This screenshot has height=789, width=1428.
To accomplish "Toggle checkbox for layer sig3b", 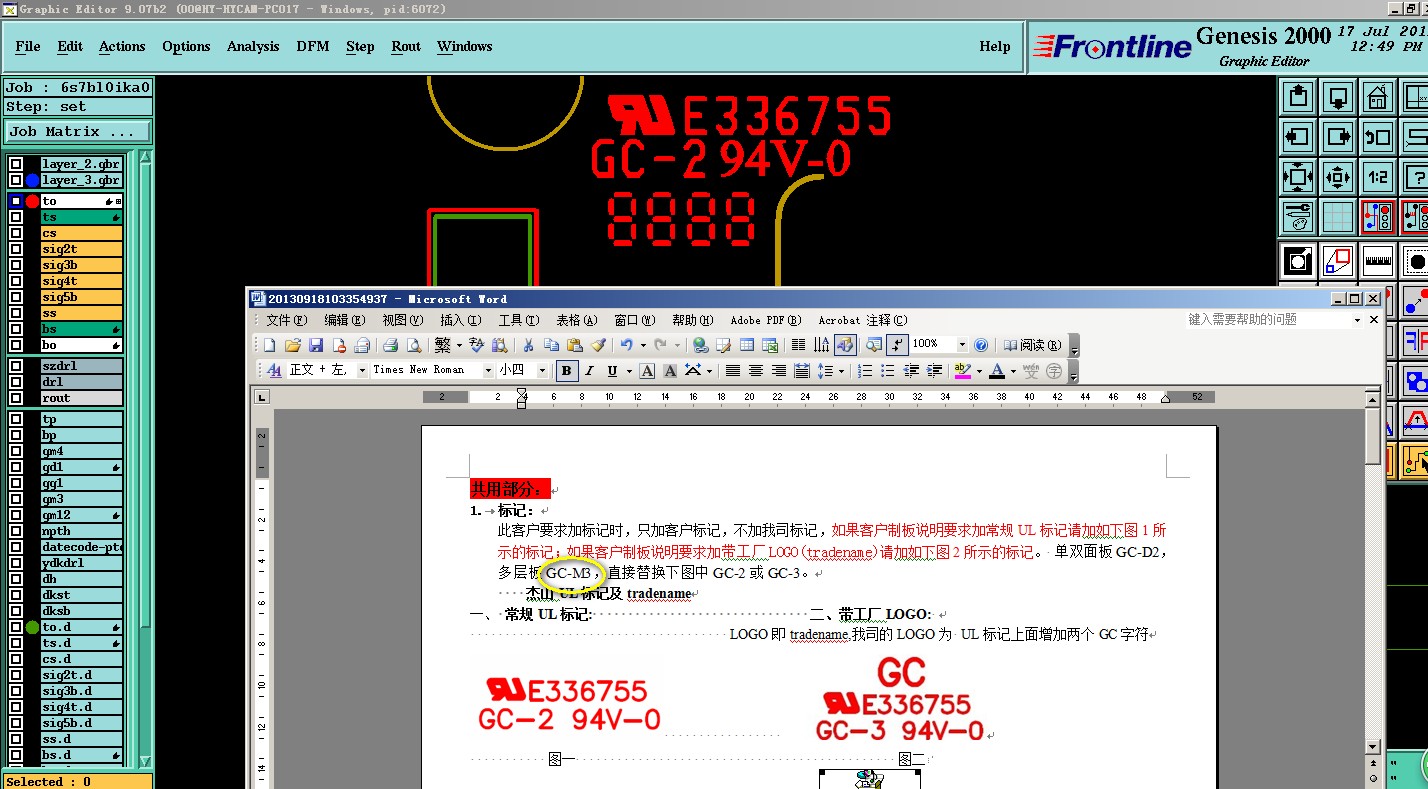I will pyautogui.click(x=16, y=265).
